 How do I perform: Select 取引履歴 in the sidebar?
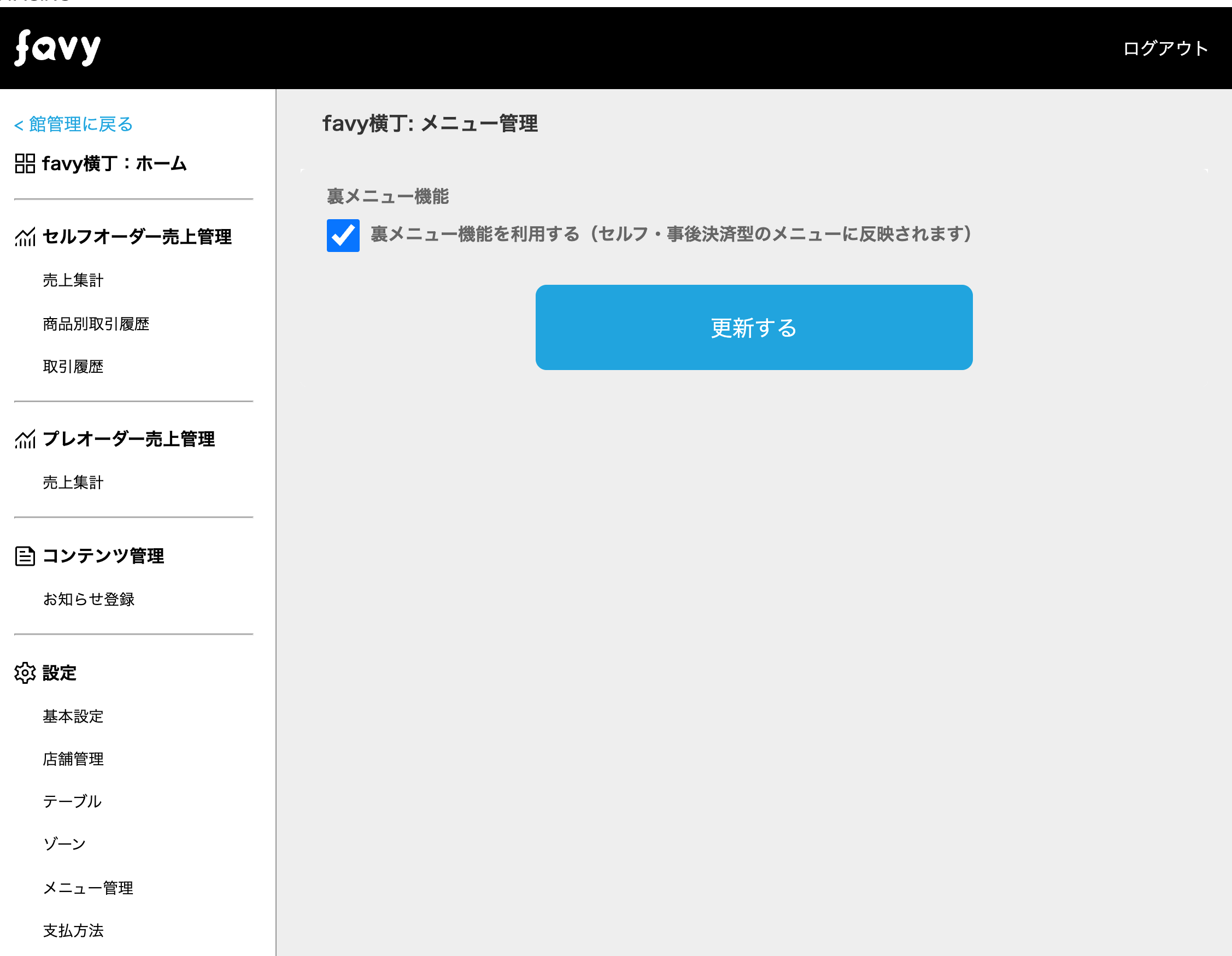[x=73, y=367]
